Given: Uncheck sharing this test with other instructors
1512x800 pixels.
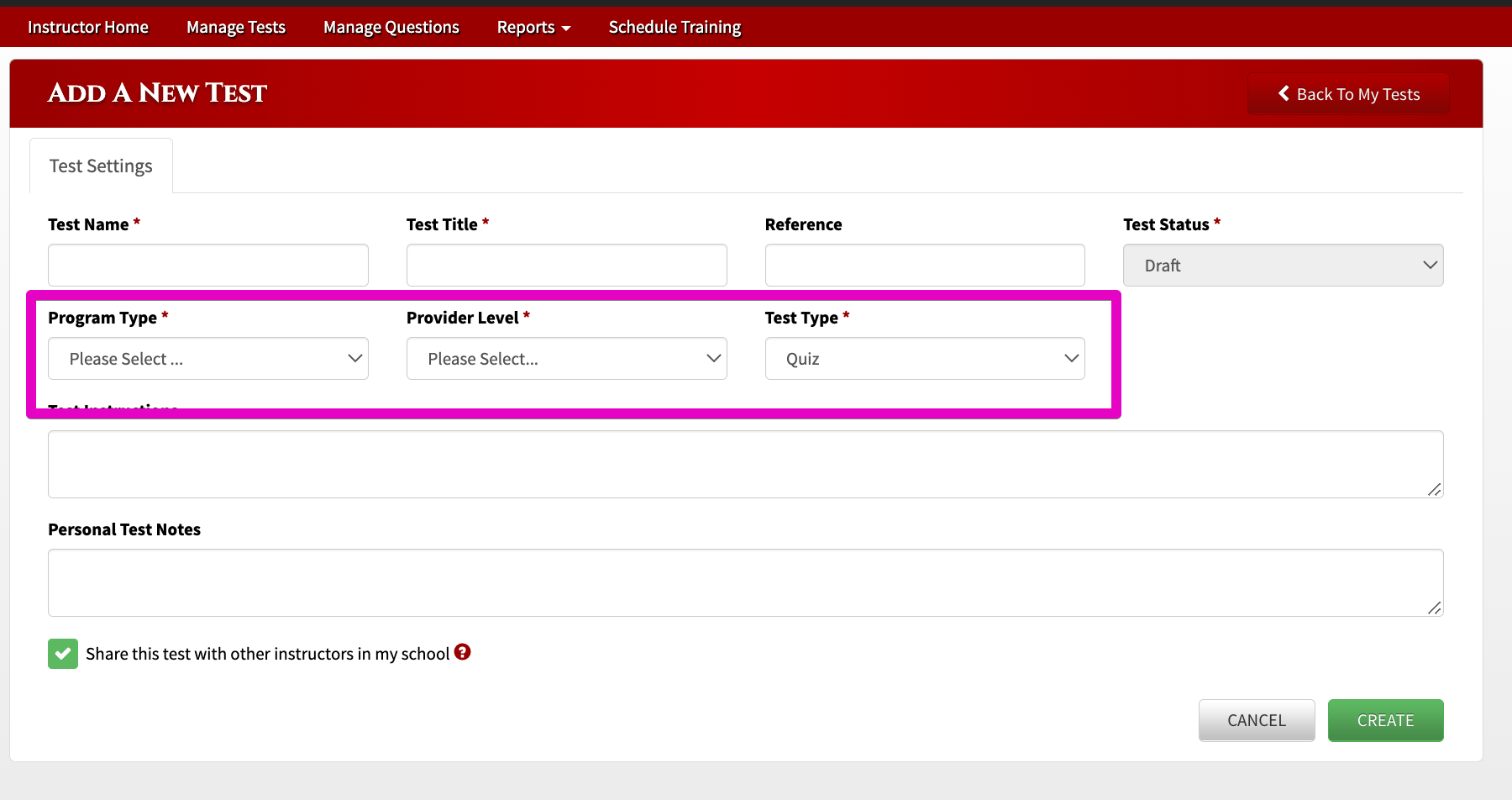Looking at the screenshot, I should click(62, 653).
